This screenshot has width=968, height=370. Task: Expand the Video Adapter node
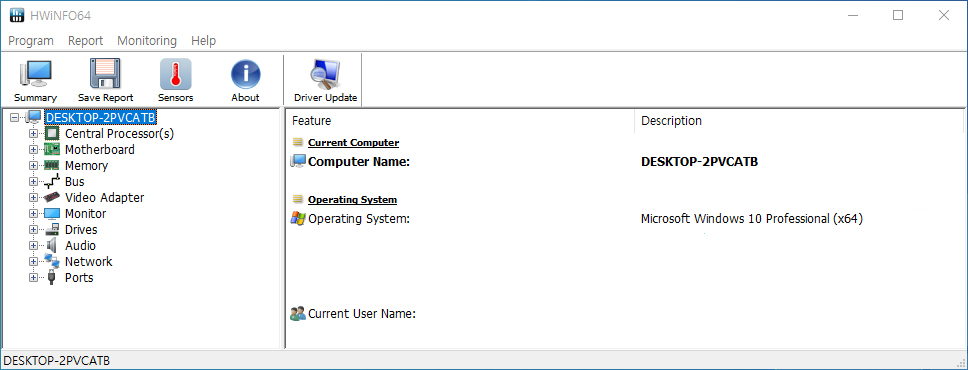click(33, 198)
